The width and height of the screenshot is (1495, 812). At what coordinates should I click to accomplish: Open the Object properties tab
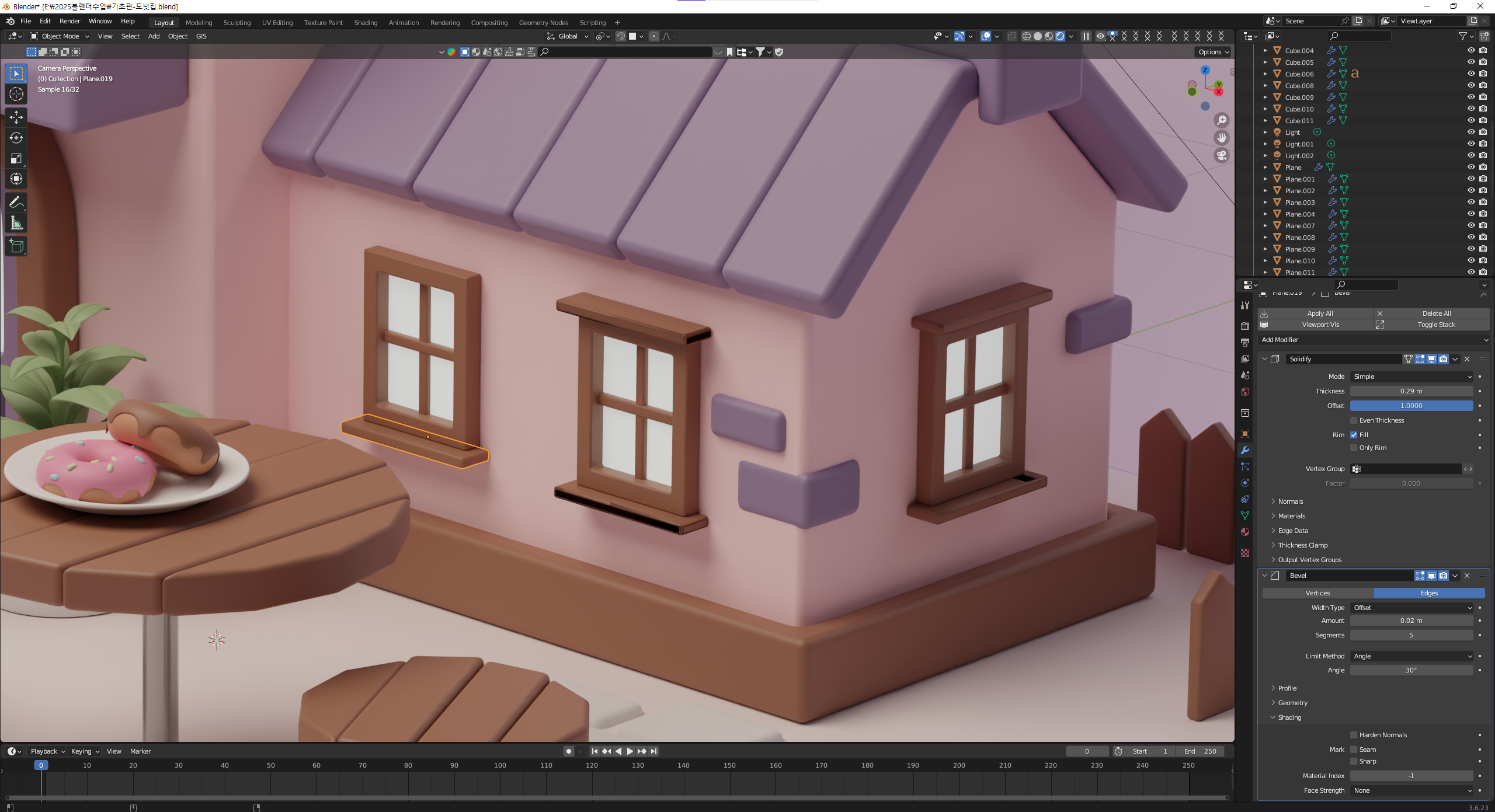(1245, 434)
